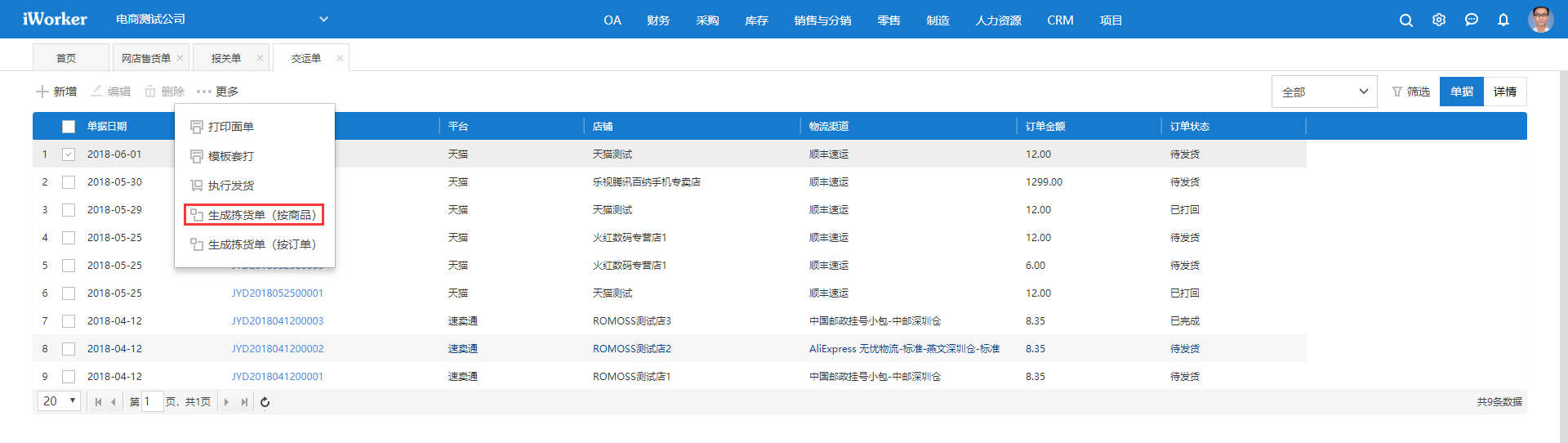Open the 财务 menu
Screen dimensions: 1568x443
click(658, 20)
